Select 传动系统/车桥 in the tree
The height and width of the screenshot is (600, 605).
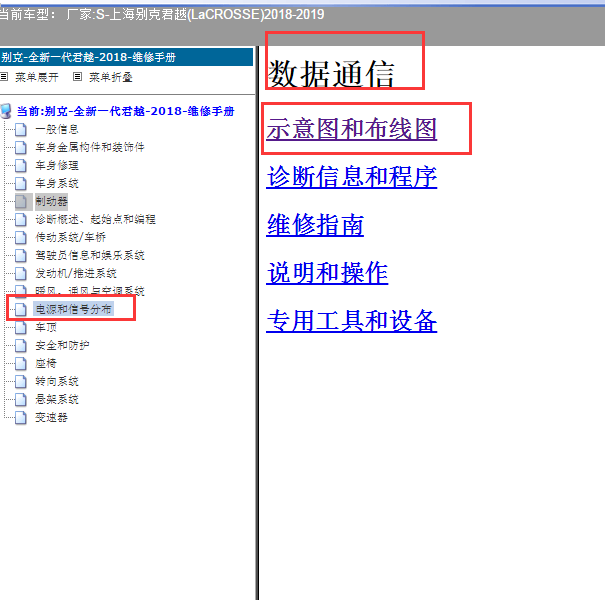(x=70, y=237)
